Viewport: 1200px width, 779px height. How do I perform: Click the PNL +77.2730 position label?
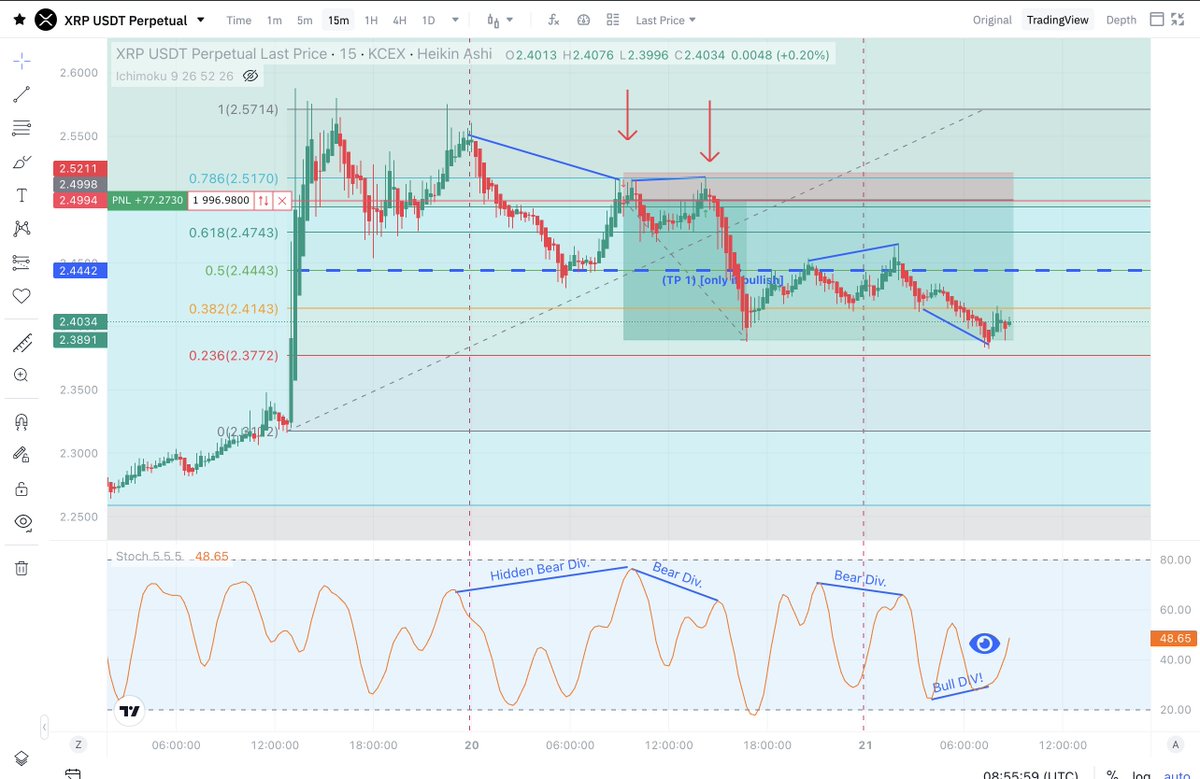click(148, 200)
